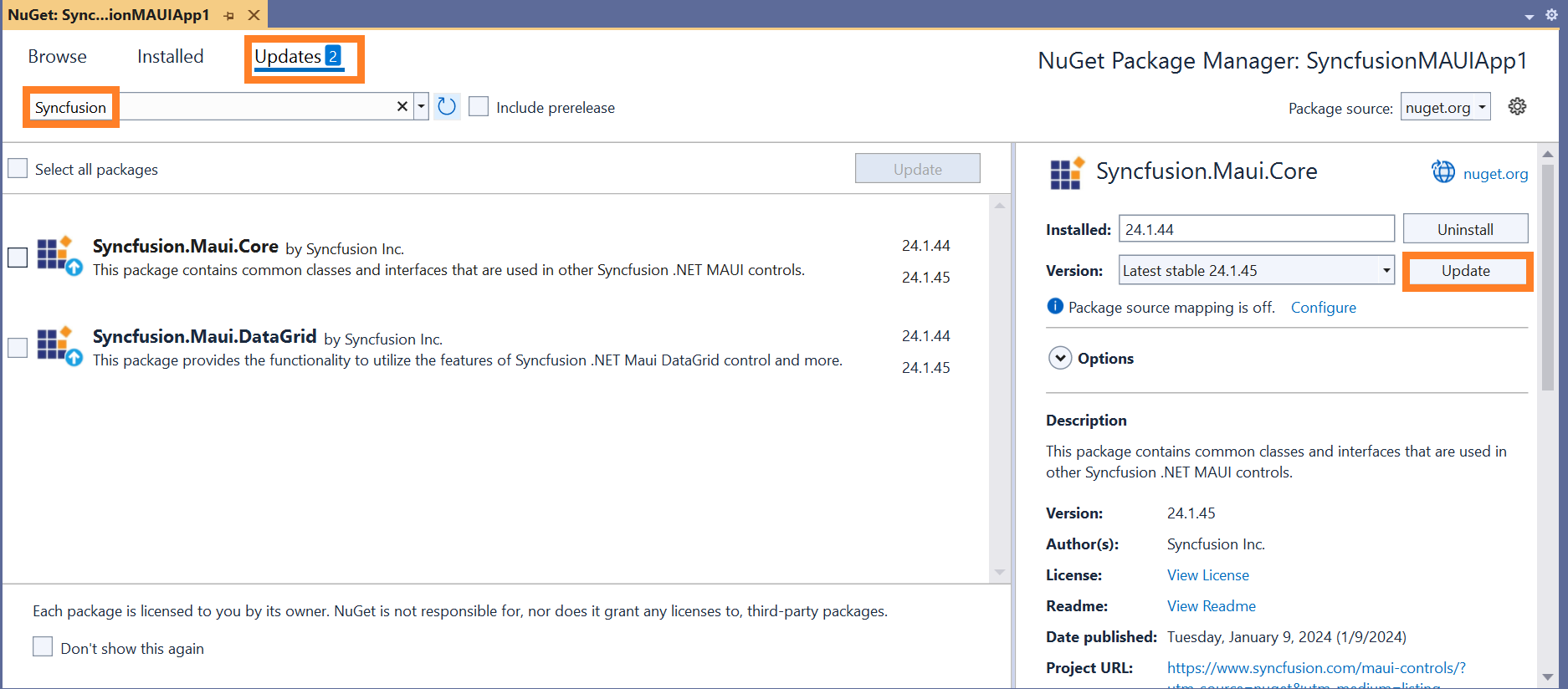Screen dimensions: 1568x689
Task: Clear the search box with X
Action: point(402,106)
